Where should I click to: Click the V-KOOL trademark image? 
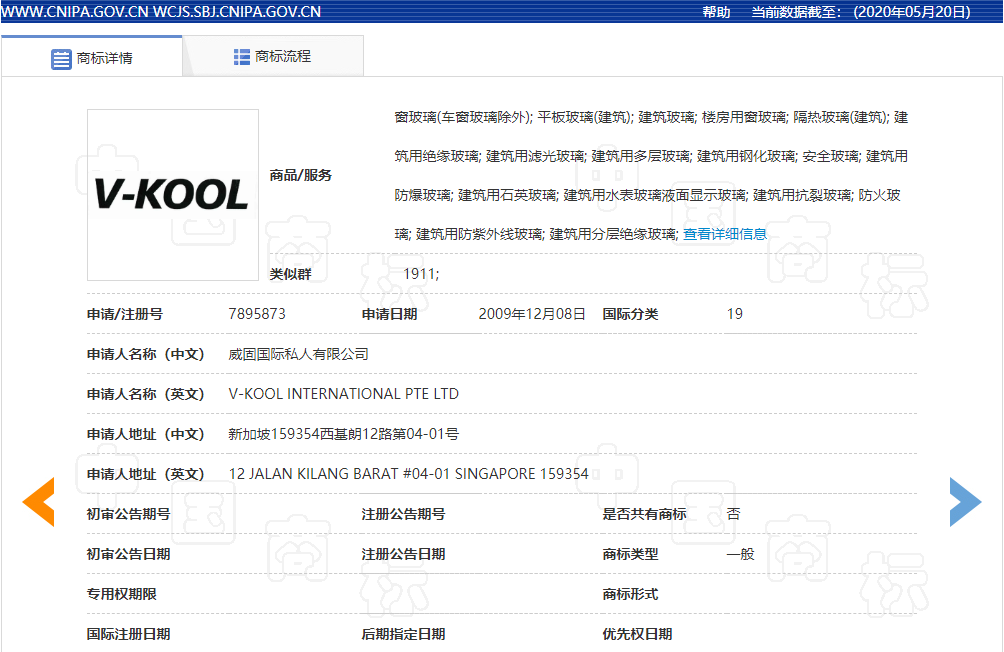[172, 195]
